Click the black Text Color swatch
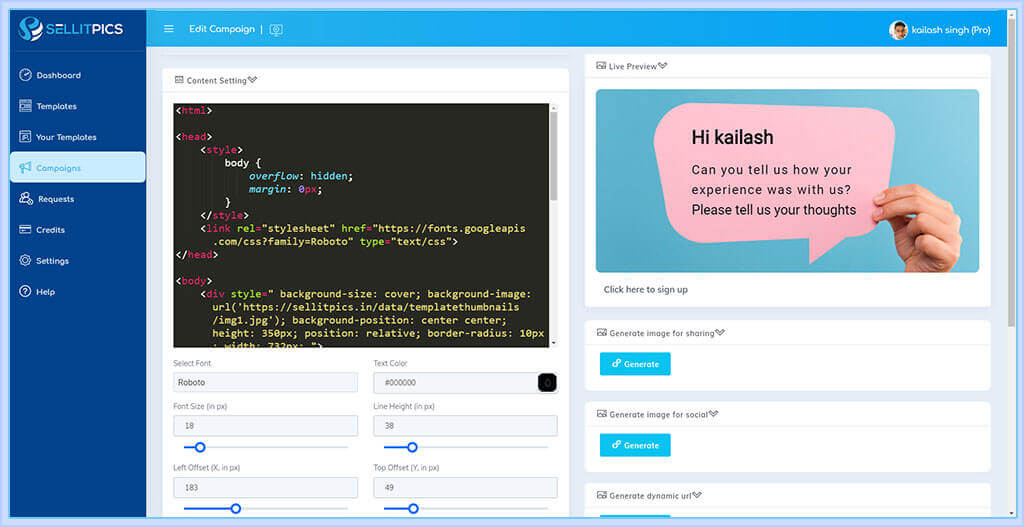The height and width of the screenshot is (527, 1024). 547,382
